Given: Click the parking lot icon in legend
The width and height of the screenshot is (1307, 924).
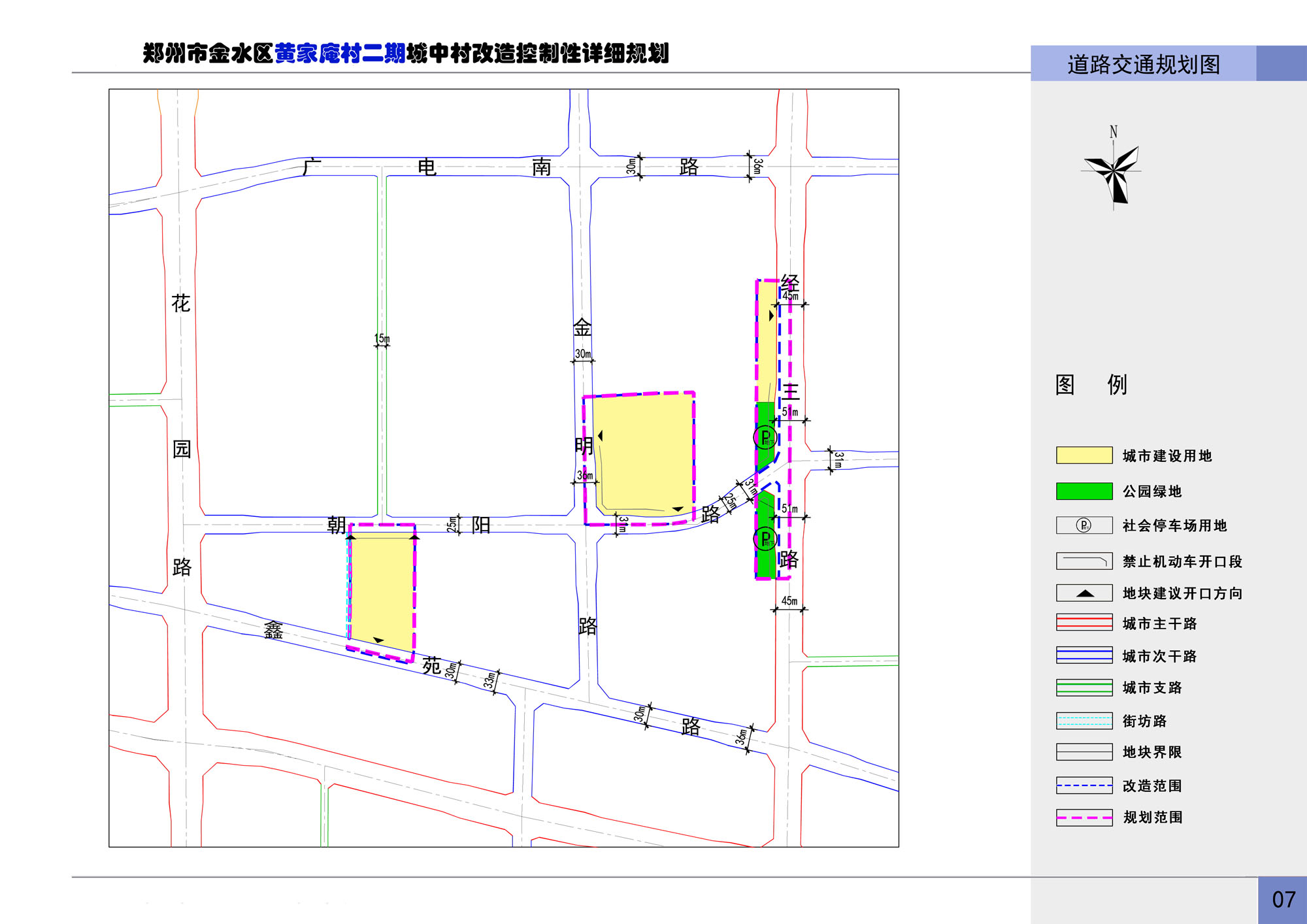Looking at the screenshot, I should (x=1084, y=525).
